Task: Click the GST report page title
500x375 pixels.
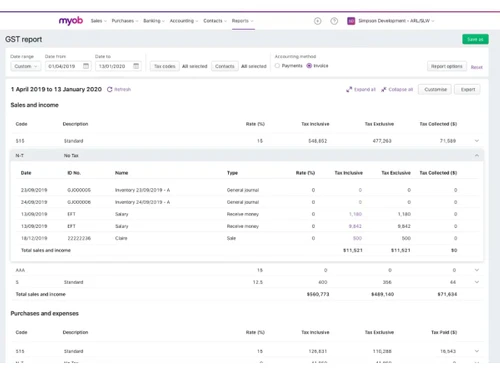Action: point(24,39)
